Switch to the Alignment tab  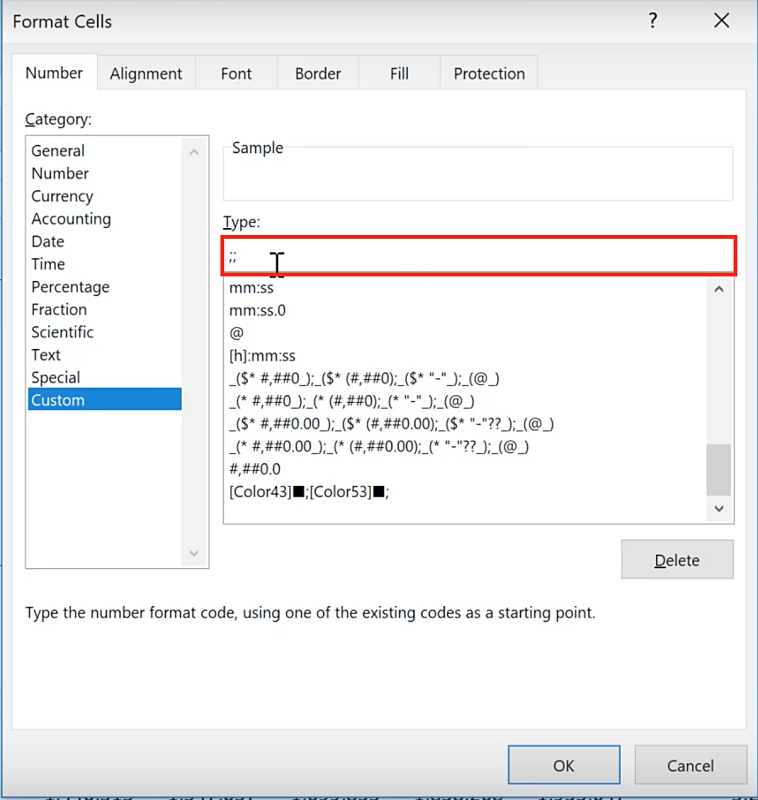pos(146,74)
